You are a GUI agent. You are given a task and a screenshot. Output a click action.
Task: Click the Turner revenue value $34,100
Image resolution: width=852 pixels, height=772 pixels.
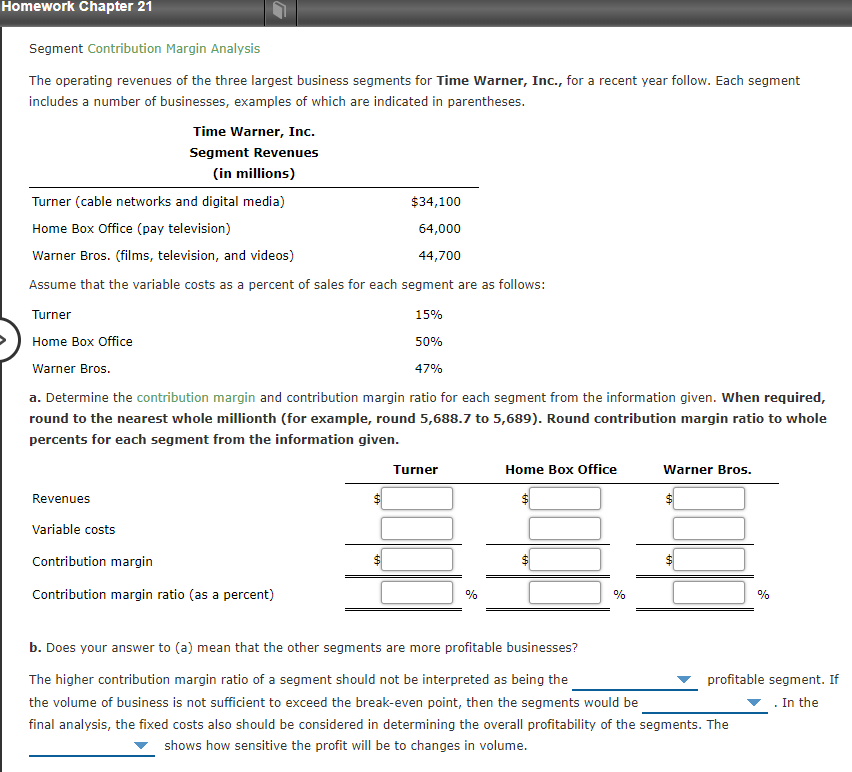pyautogui.click(x=435, y=202)
